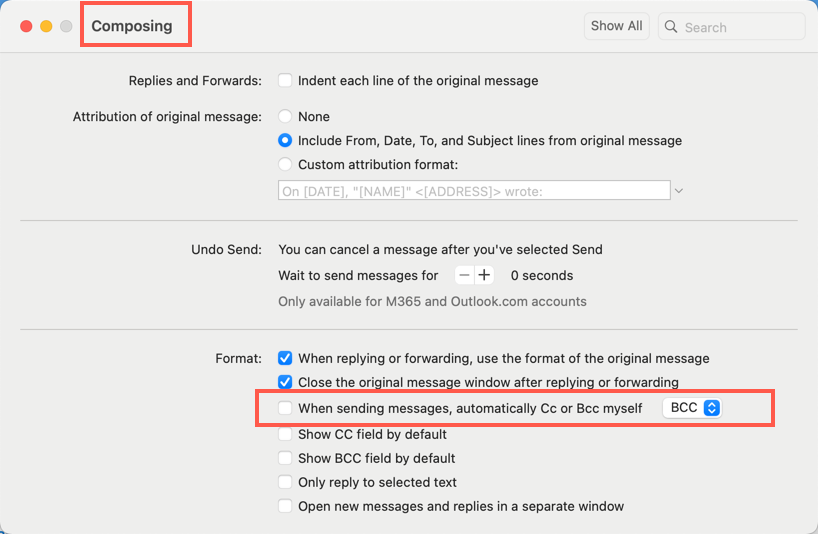Click the custom attribution format text field

pos(474,190)
